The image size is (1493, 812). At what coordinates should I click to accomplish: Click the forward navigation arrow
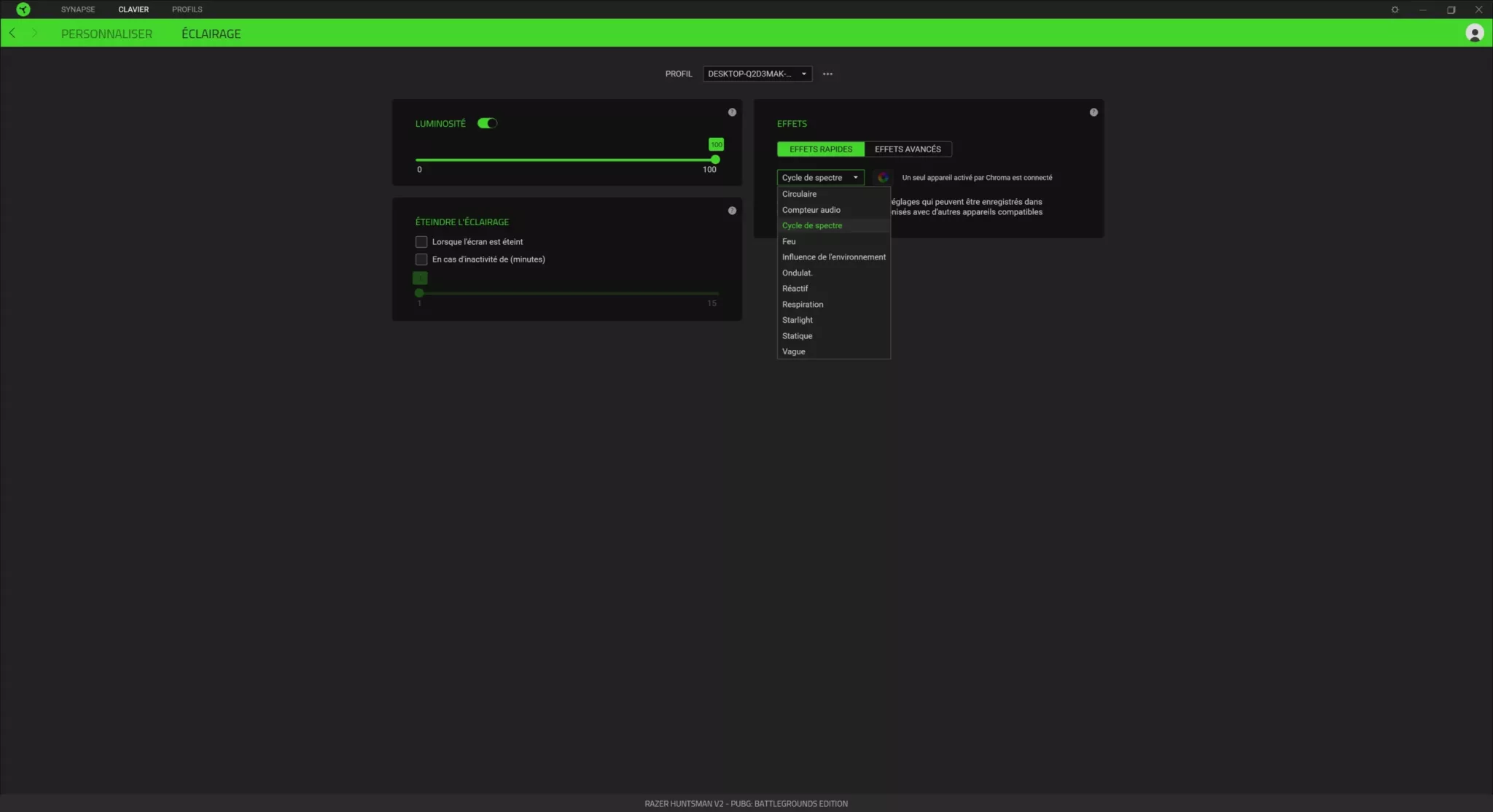pos(34,33)
